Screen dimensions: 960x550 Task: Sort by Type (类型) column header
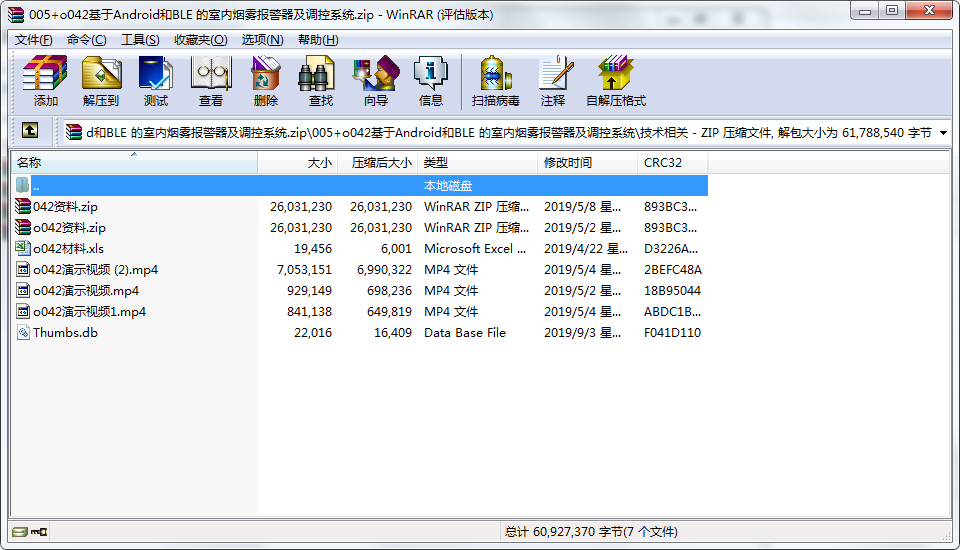[478, 162]
